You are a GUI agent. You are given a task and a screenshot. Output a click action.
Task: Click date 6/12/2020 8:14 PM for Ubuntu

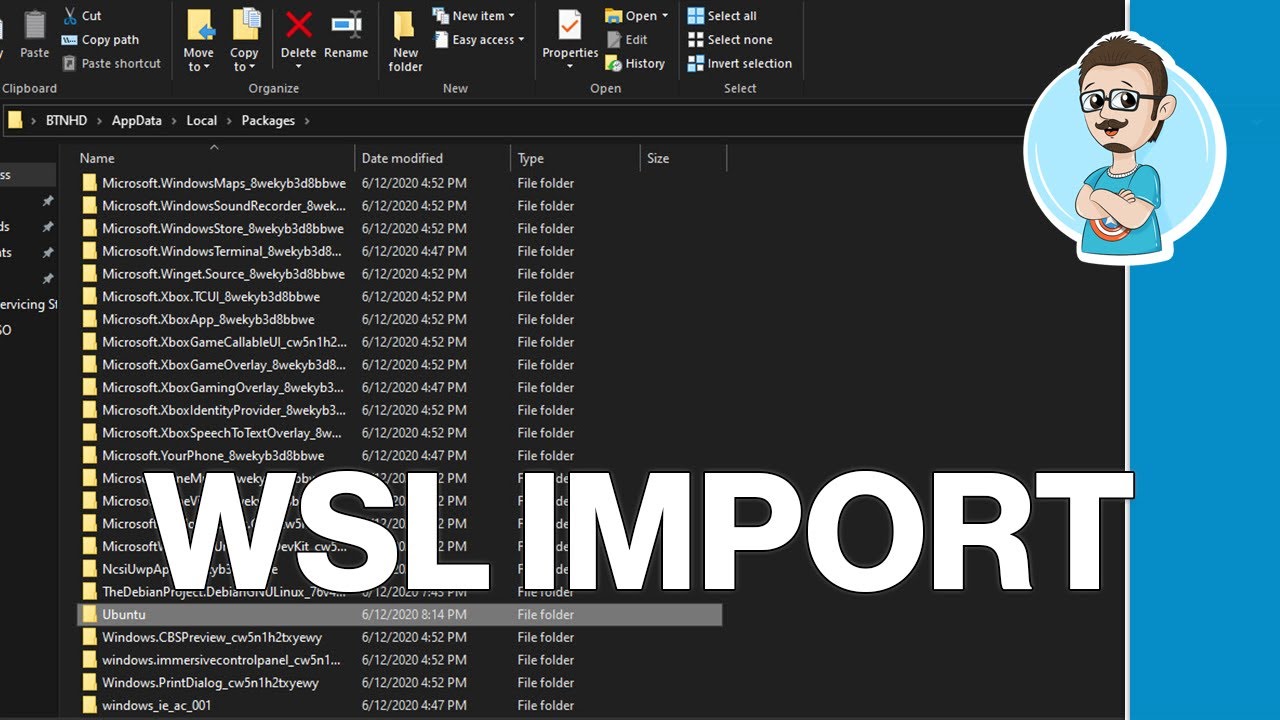tap(414, 615)
